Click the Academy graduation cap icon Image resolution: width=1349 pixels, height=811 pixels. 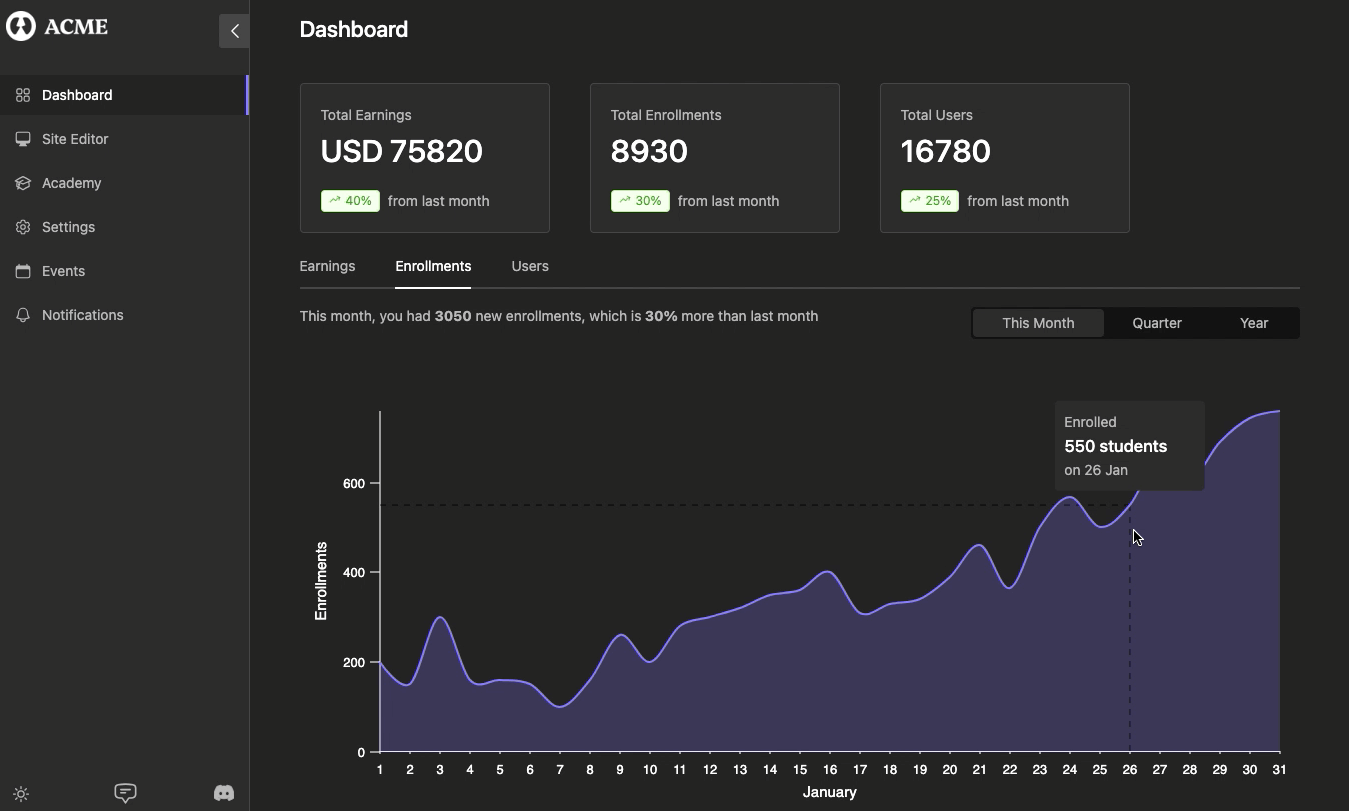[23, 183]
